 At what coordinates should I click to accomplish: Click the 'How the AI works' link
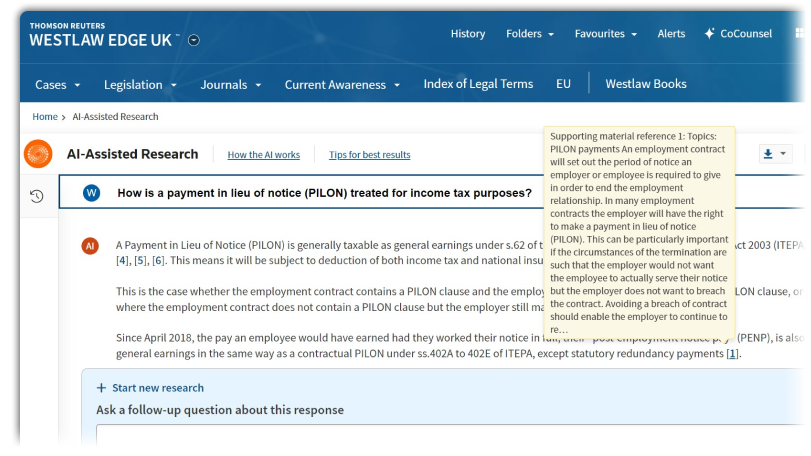pyautogui.click(x=263, y=155)
